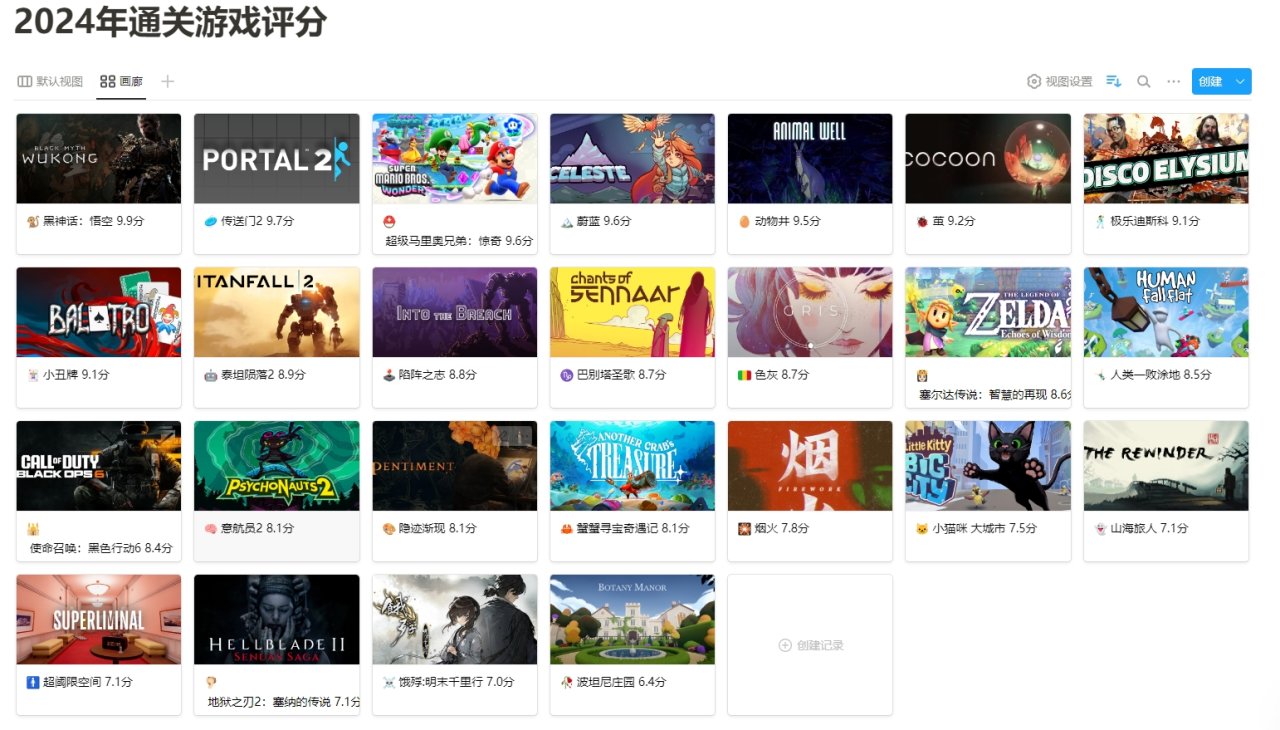
Task: Open 视图设置 view settings
Action: (x=1060, y=81)
